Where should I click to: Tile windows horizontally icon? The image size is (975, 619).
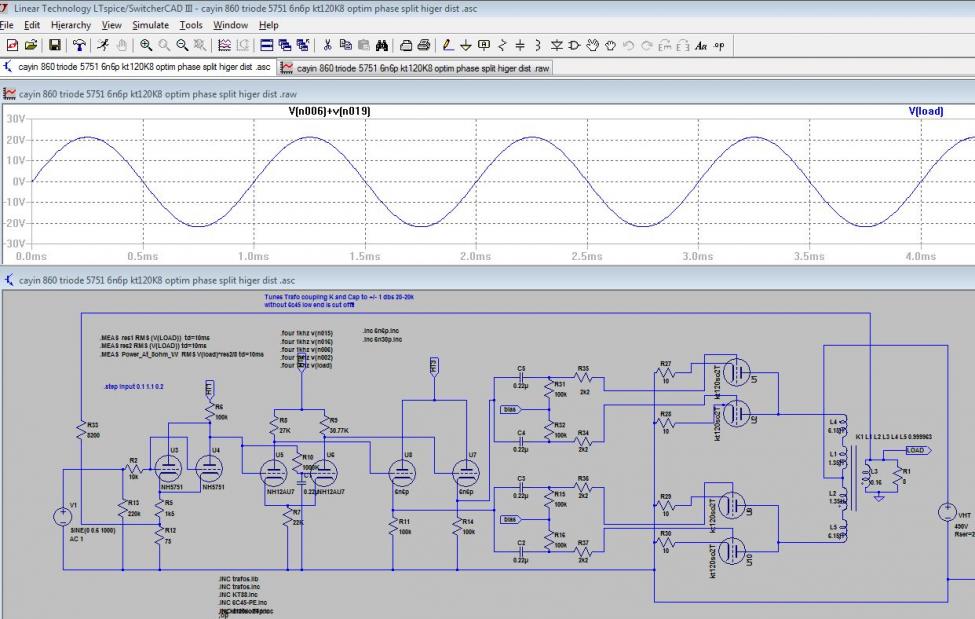(x=267, y=45)
